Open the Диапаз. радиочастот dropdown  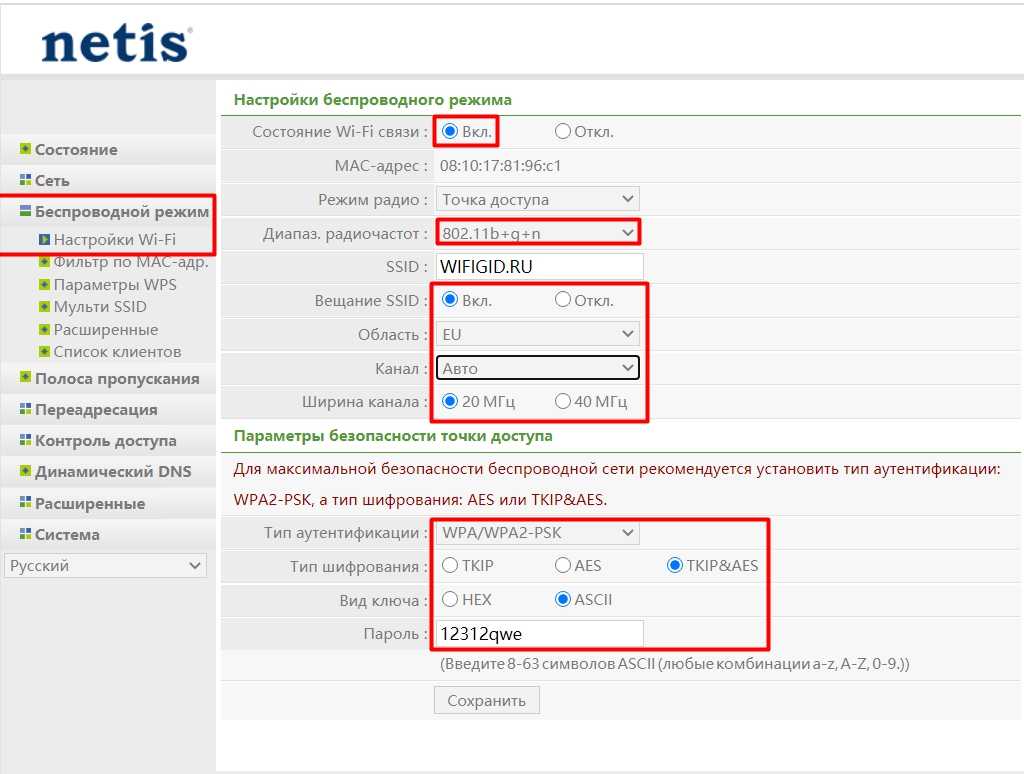coord(538,233)
